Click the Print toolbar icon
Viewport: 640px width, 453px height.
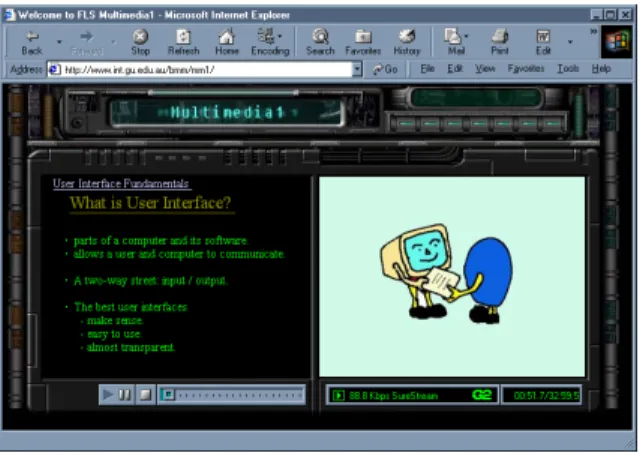(x=500, y=36)
